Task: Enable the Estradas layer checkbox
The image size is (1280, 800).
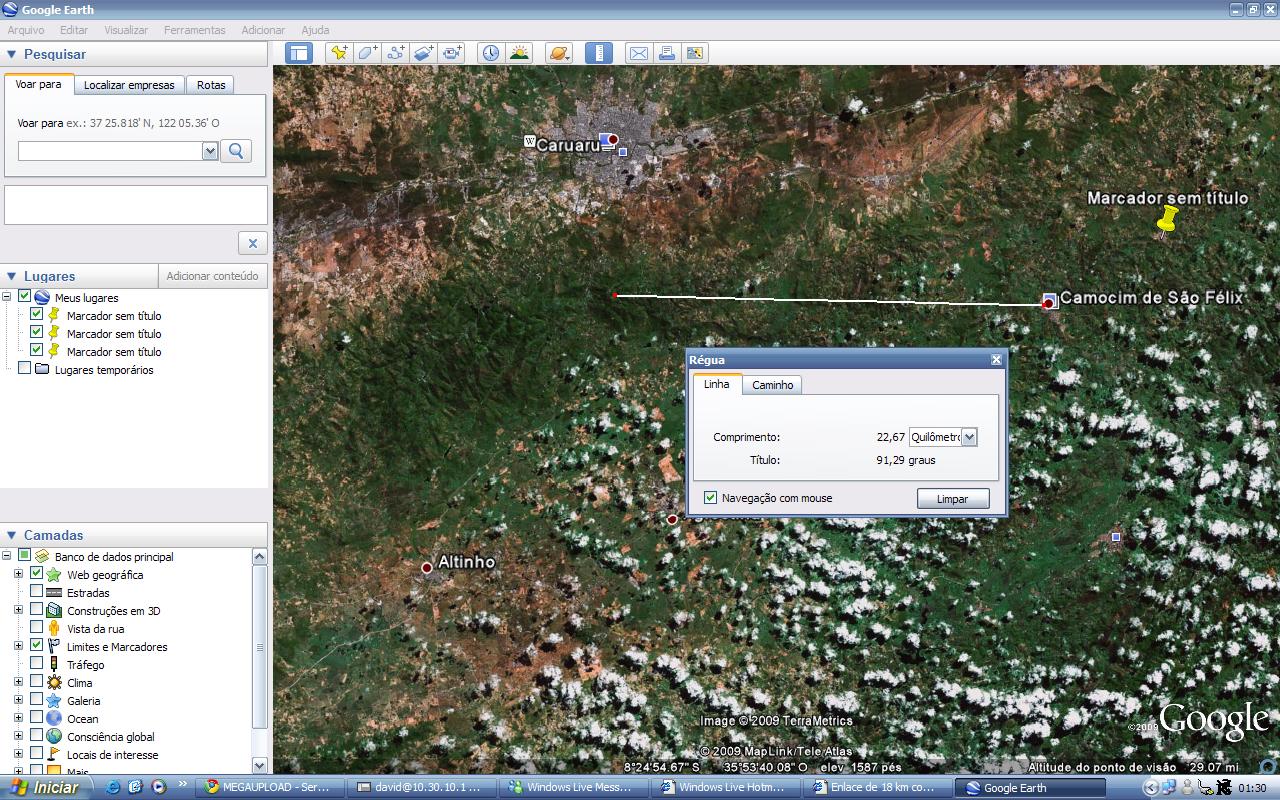Action: [37, 593]
